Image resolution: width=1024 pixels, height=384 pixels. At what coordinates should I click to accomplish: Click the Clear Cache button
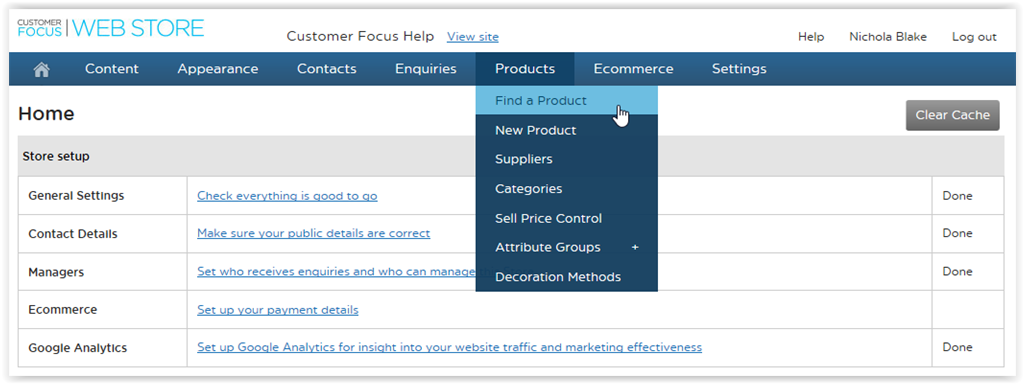tap(952, 115)
